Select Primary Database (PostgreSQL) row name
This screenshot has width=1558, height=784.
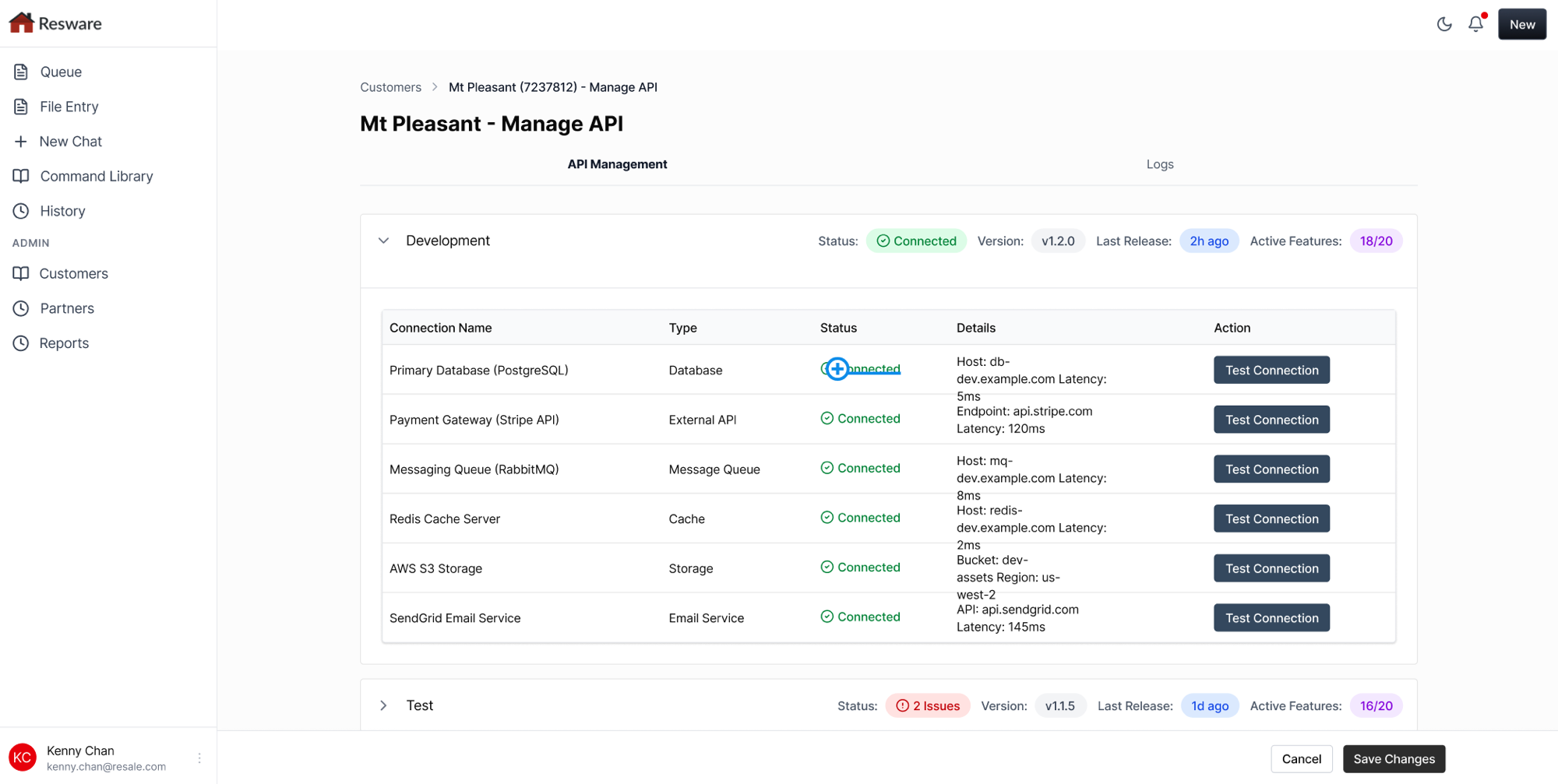[x=479, y=371]
